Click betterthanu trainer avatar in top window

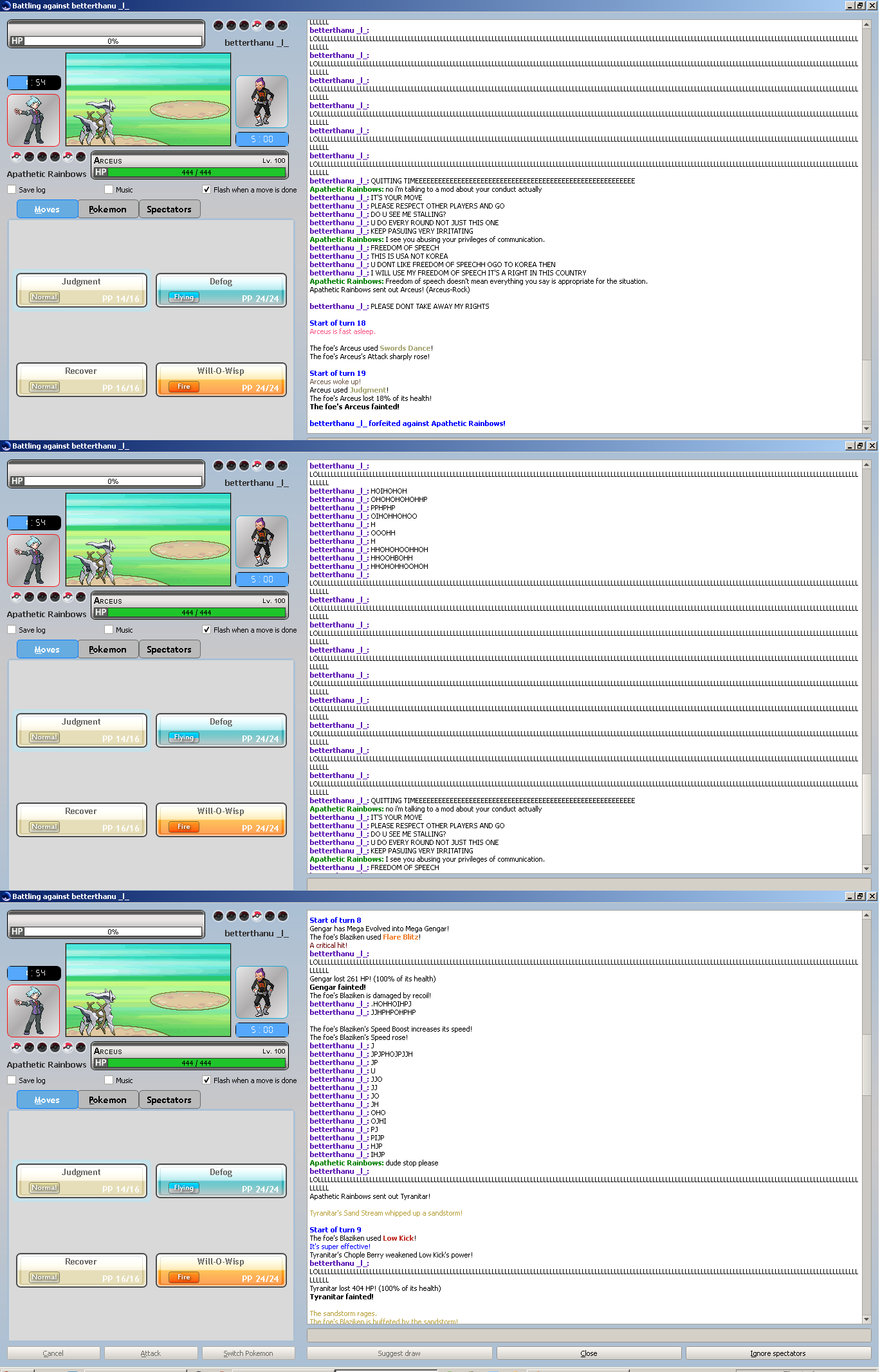tap(262, 102)
